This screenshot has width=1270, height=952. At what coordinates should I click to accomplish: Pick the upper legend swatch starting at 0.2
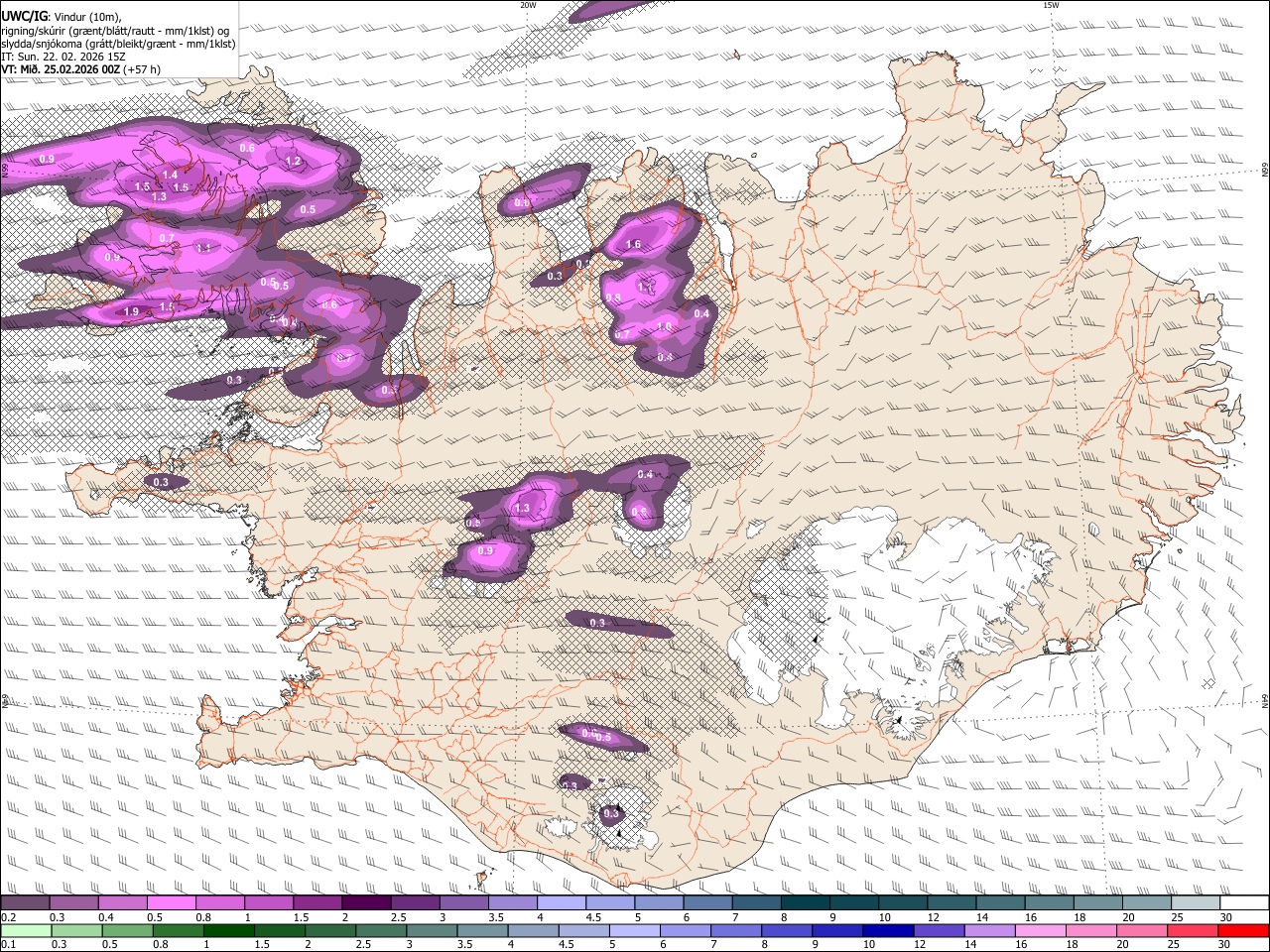(25, 903)
